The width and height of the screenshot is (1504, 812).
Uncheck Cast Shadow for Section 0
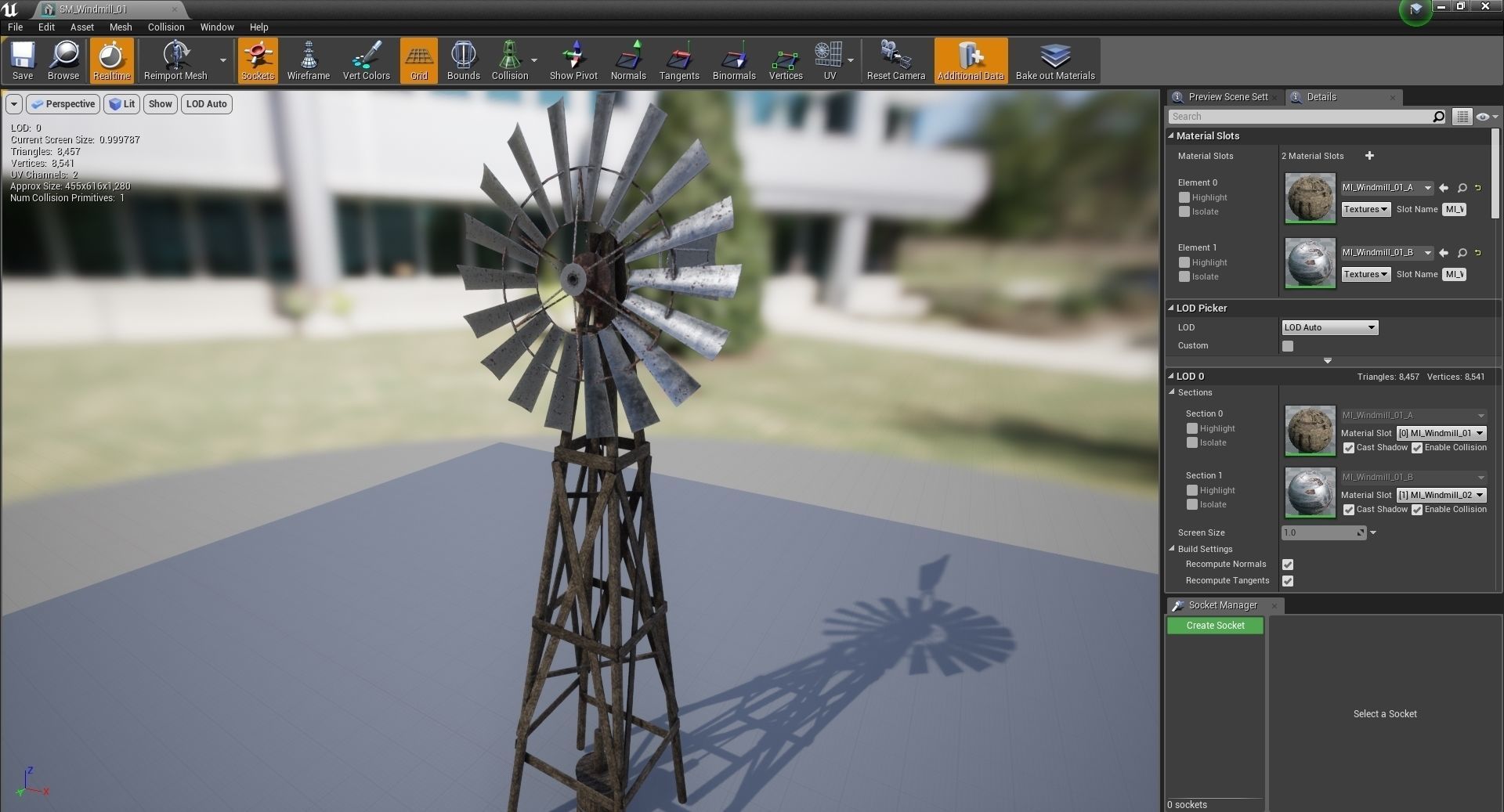(1349, 448)
